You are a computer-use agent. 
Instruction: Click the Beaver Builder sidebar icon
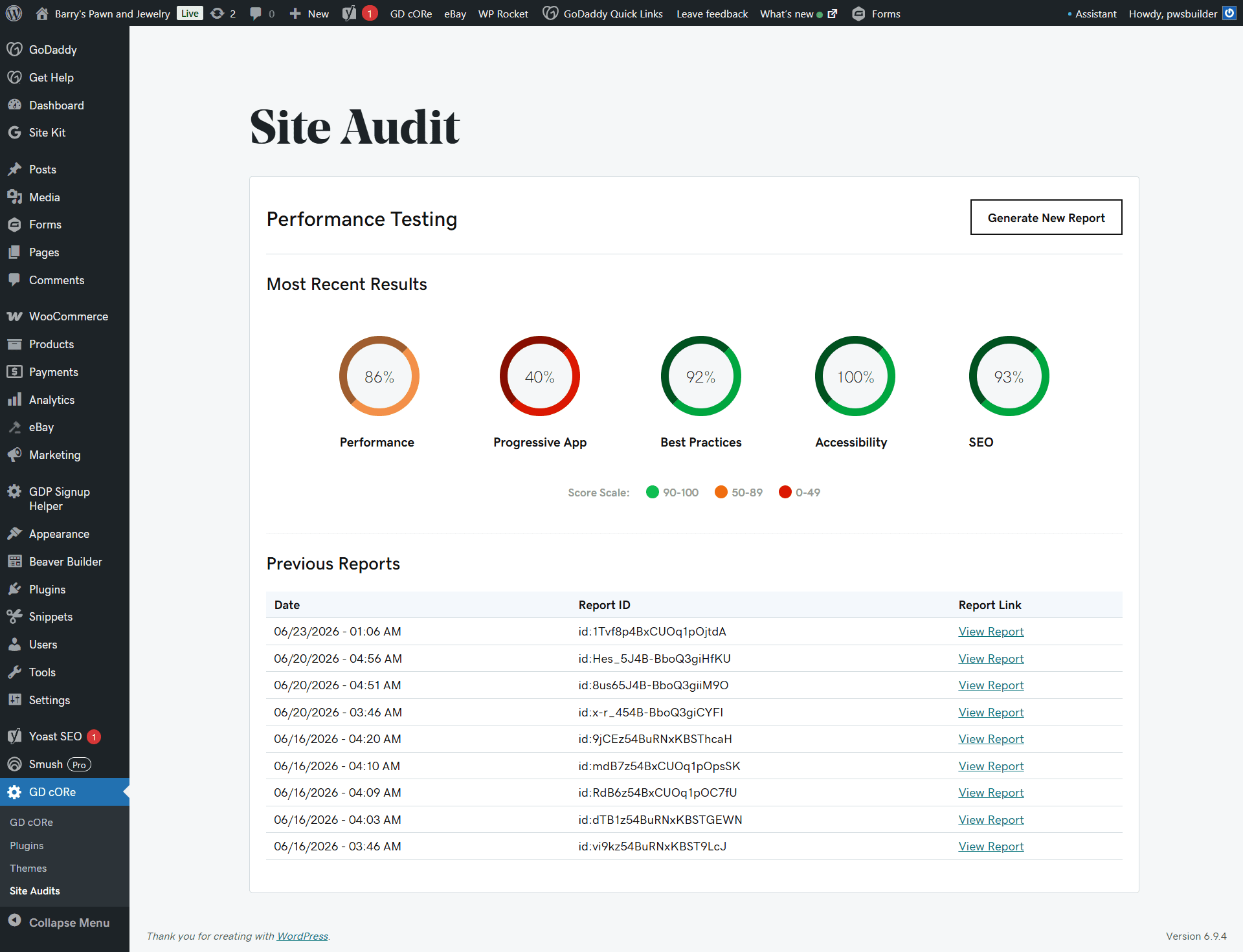[x=14, y=562]
